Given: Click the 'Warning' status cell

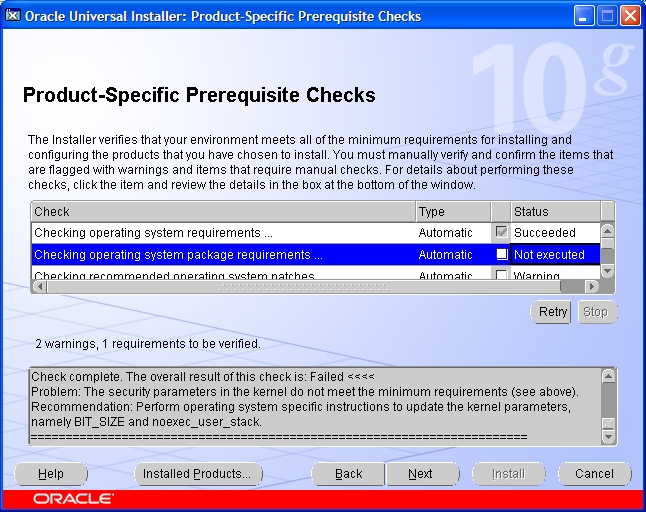Looking at the screenshot, I should click(555, 274).
